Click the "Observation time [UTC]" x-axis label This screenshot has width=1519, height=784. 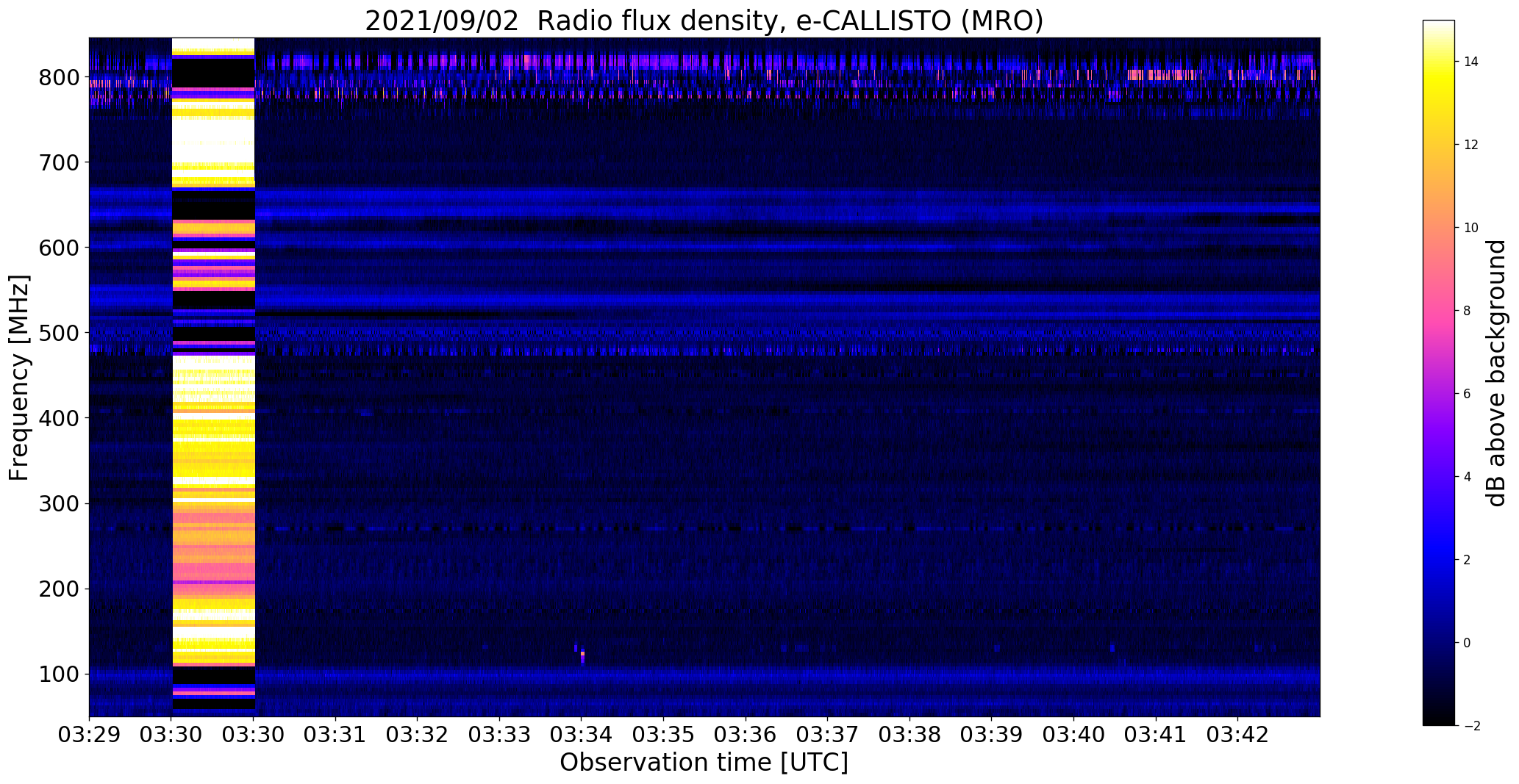(x=704, y=763)
